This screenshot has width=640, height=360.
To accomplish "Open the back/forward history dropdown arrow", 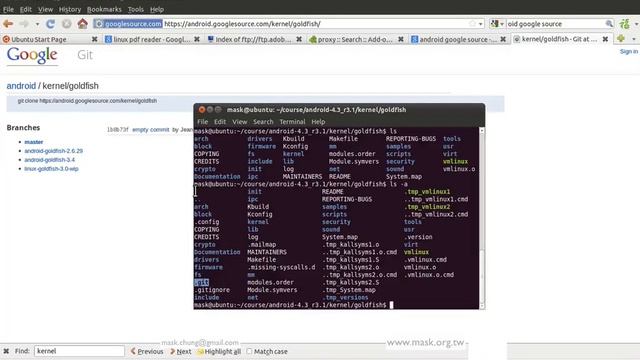I will tap(37, 24).
